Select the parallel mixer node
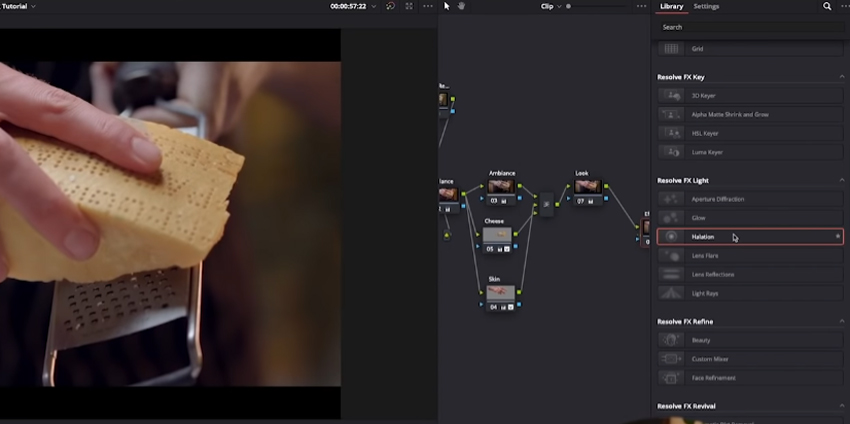 coord(547,205)
